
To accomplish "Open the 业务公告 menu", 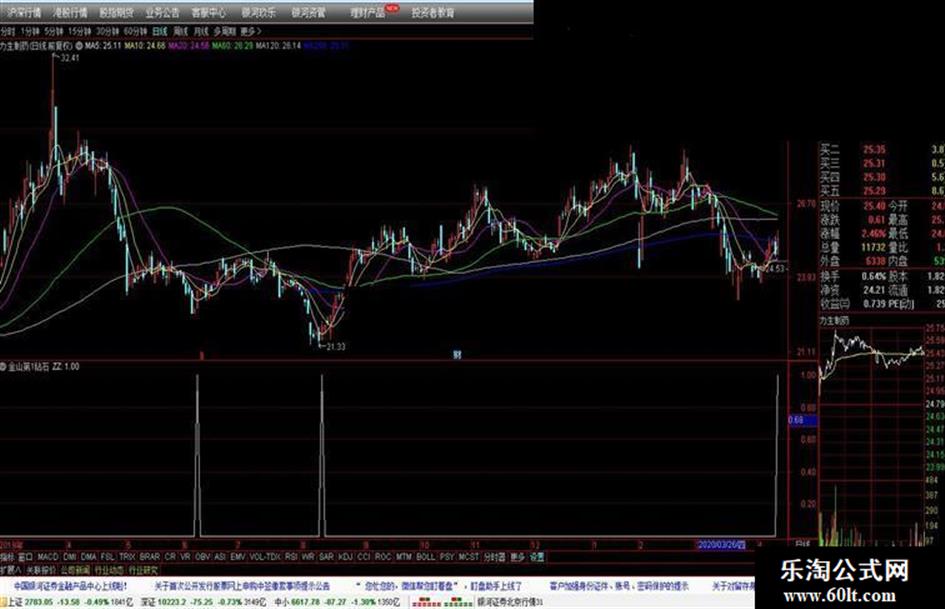I will [x=162, y=12].
